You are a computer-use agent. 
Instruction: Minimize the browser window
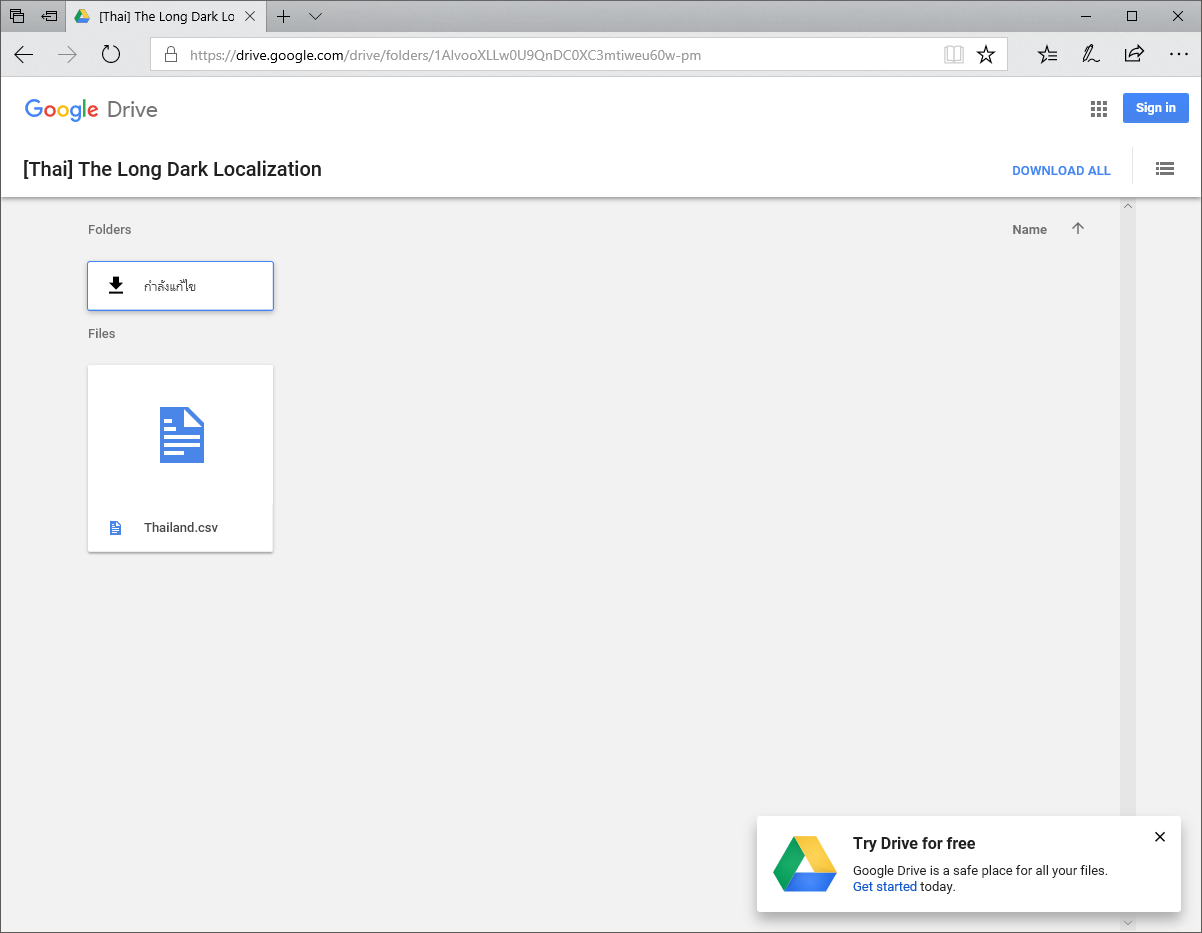[1087, 16]
